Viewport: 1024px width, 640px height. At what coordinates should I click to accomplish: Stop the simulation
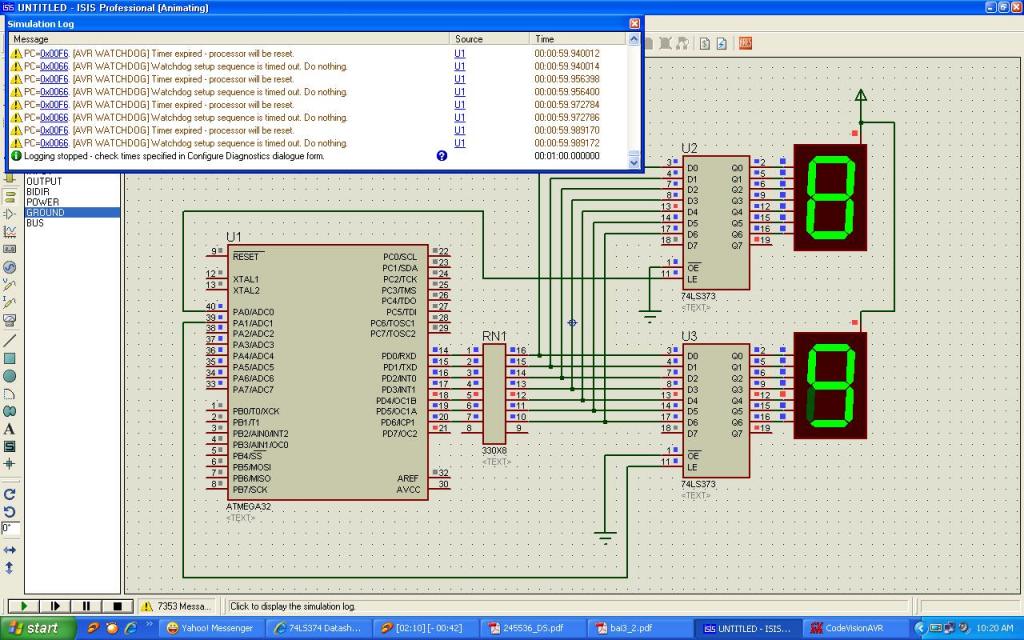(x=117, y=606)
